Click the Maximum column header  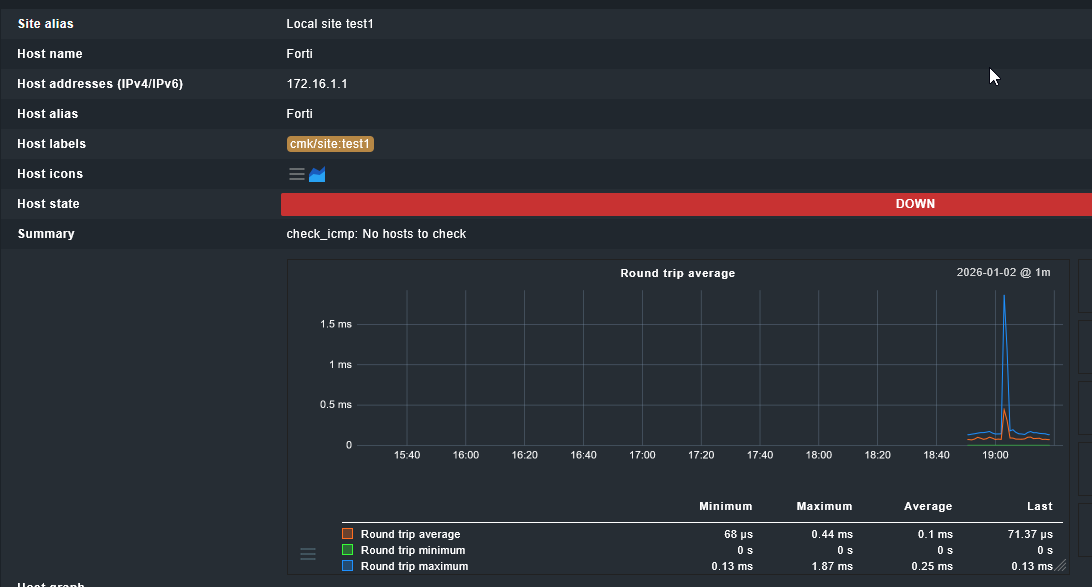(824, 507)
